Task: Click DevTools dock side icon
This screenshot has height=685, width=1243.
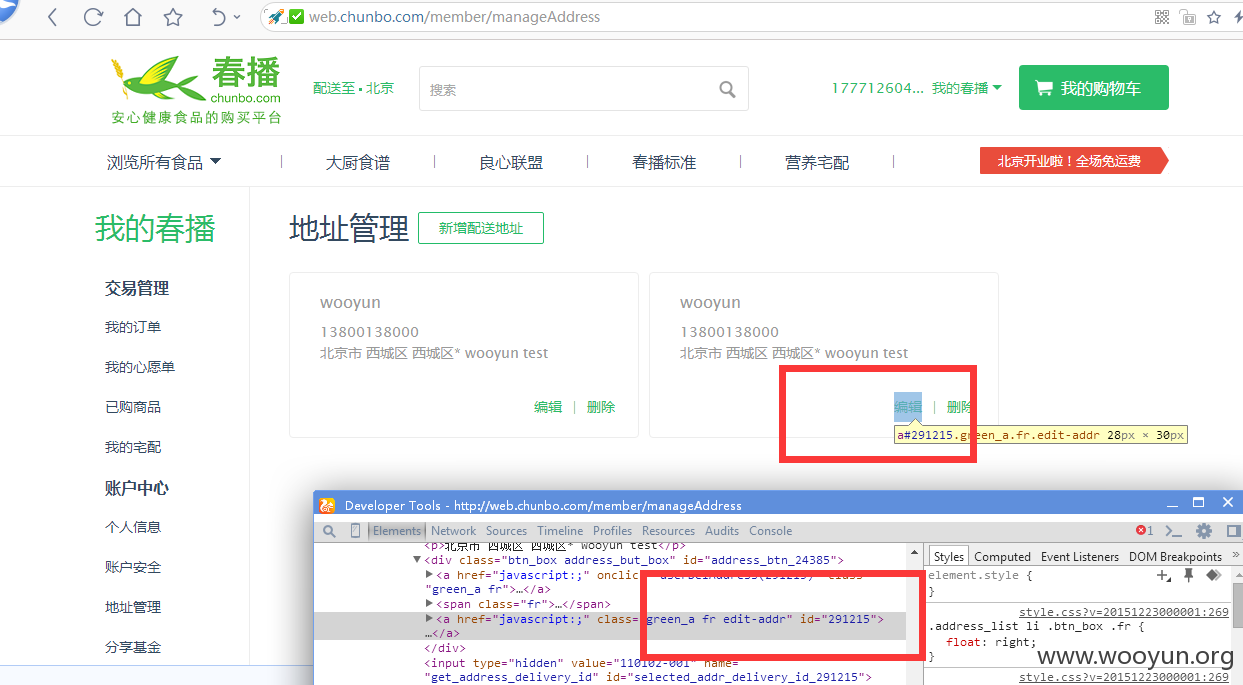Action: [x=1233, y=531]
